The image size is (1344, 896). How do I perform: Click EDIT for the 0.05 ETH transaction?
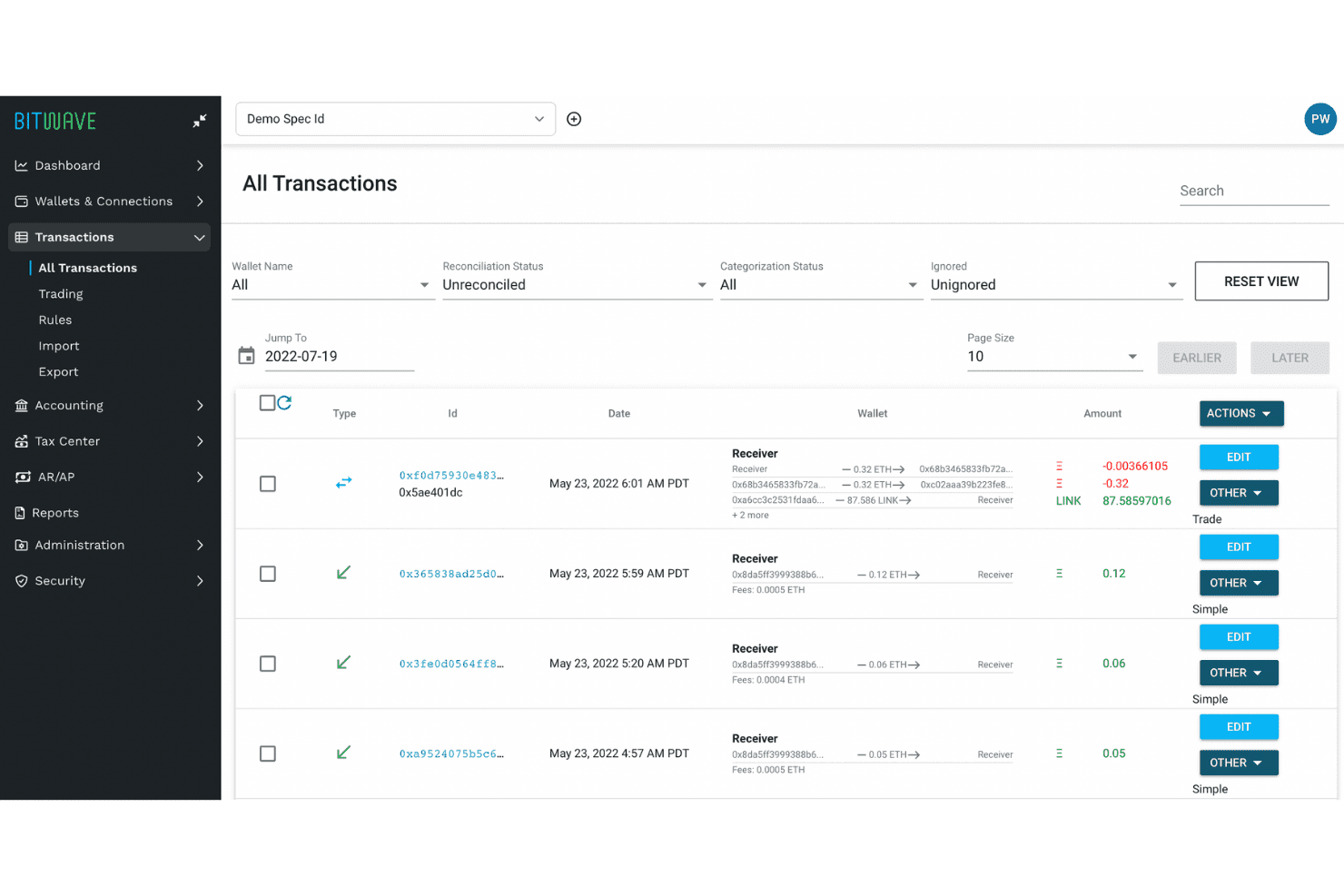[x=1239, y=727]
